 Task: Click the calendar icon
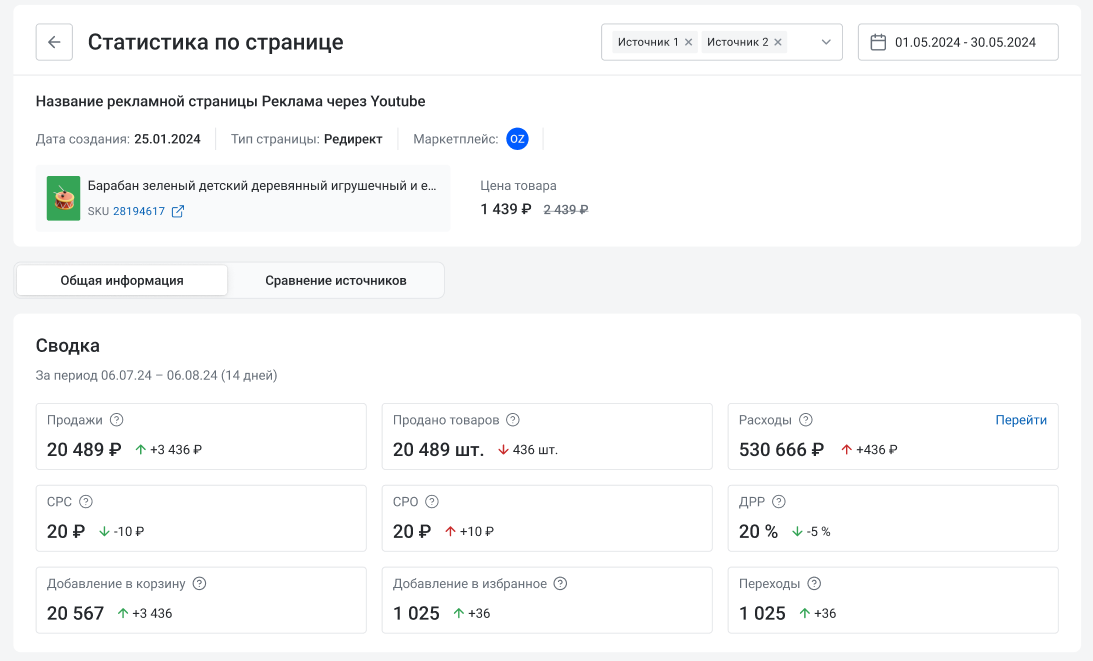click(878, 42)
